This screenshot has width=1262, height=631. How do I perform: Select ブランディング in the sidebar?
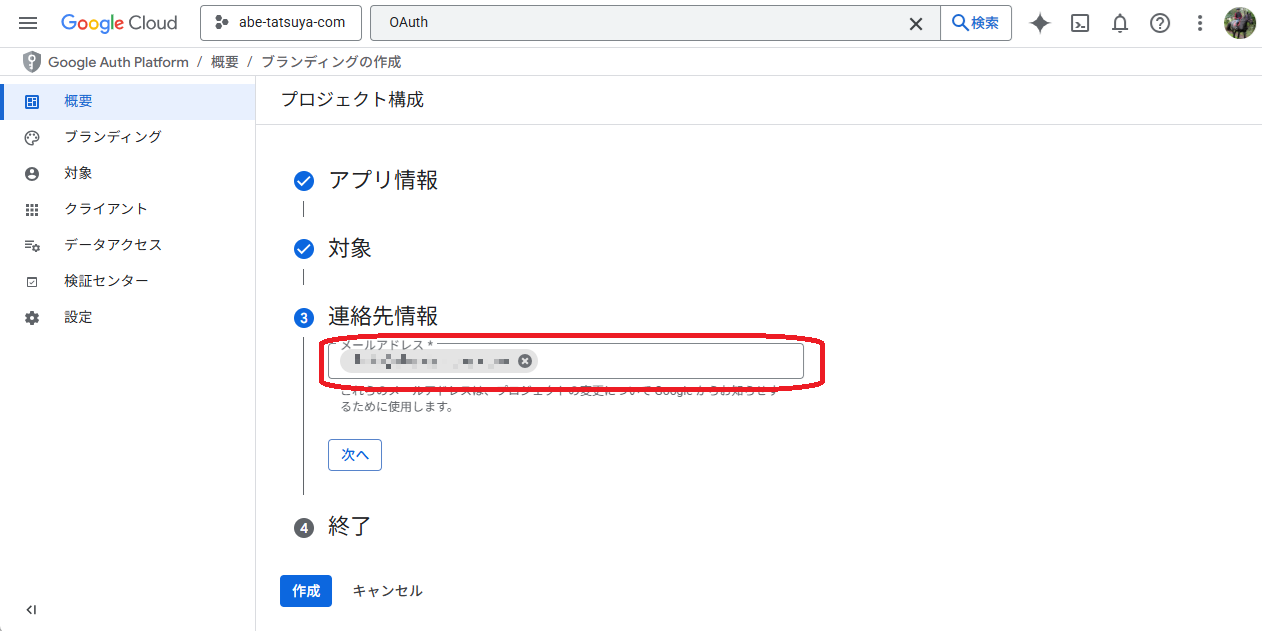pyautogui.click(x=112, y=137)
